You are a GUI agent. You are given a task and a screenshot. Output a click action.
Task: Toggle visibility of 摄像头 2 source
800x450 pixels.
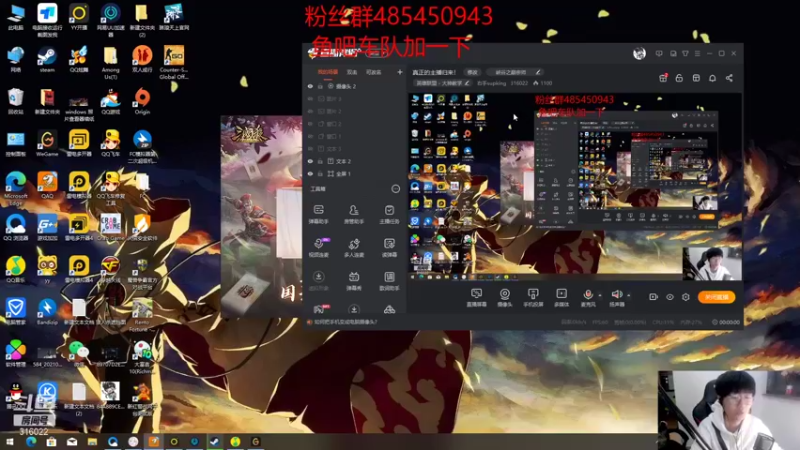(310, 86)
